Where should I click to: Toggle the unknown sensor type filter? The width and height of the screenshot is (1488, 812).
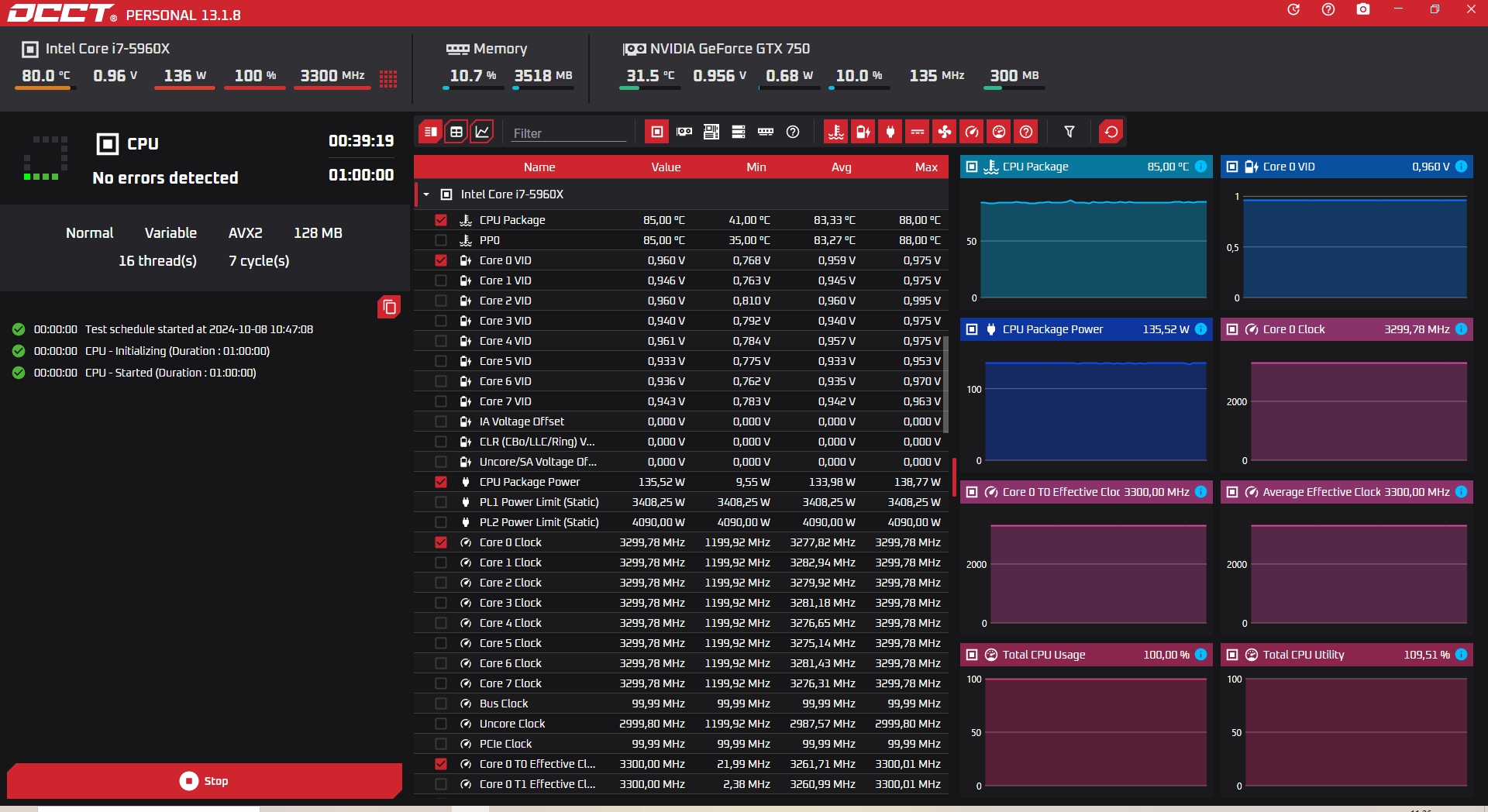click(x=1026, y=132)
